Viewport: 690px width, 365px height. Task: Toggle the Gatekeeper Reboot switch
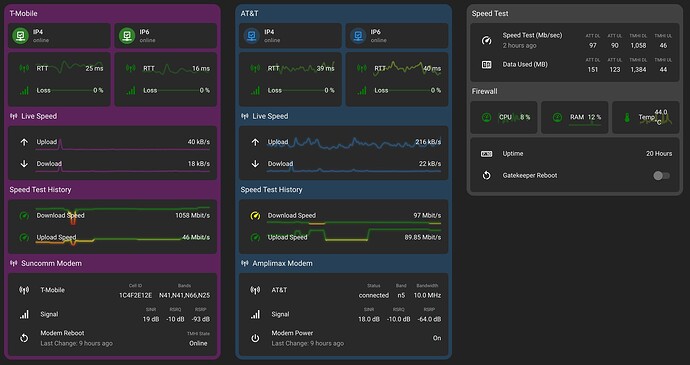(x=661, y=176)
